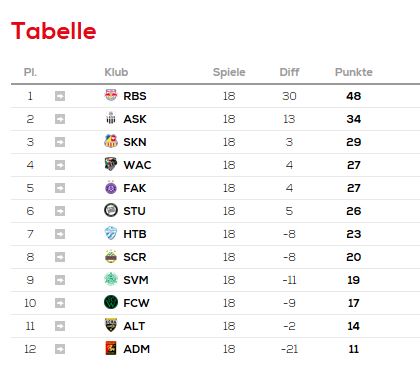Screen dimensions: 420x384
Task: Select the SKN team logo
Action: pyautogui.click(x=111, y=141)
